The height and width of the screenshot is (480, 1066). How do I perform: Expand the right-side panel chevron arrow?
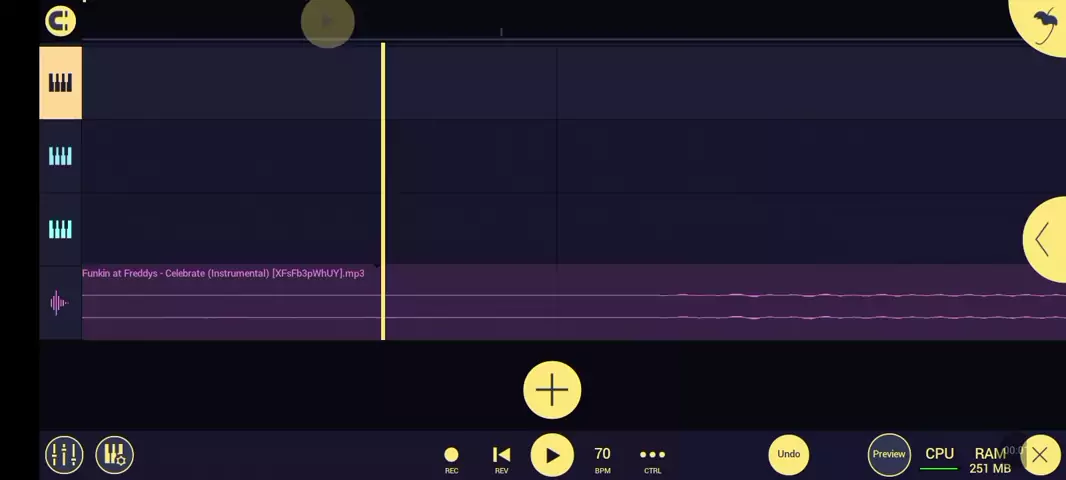(x=1043, y=239)
